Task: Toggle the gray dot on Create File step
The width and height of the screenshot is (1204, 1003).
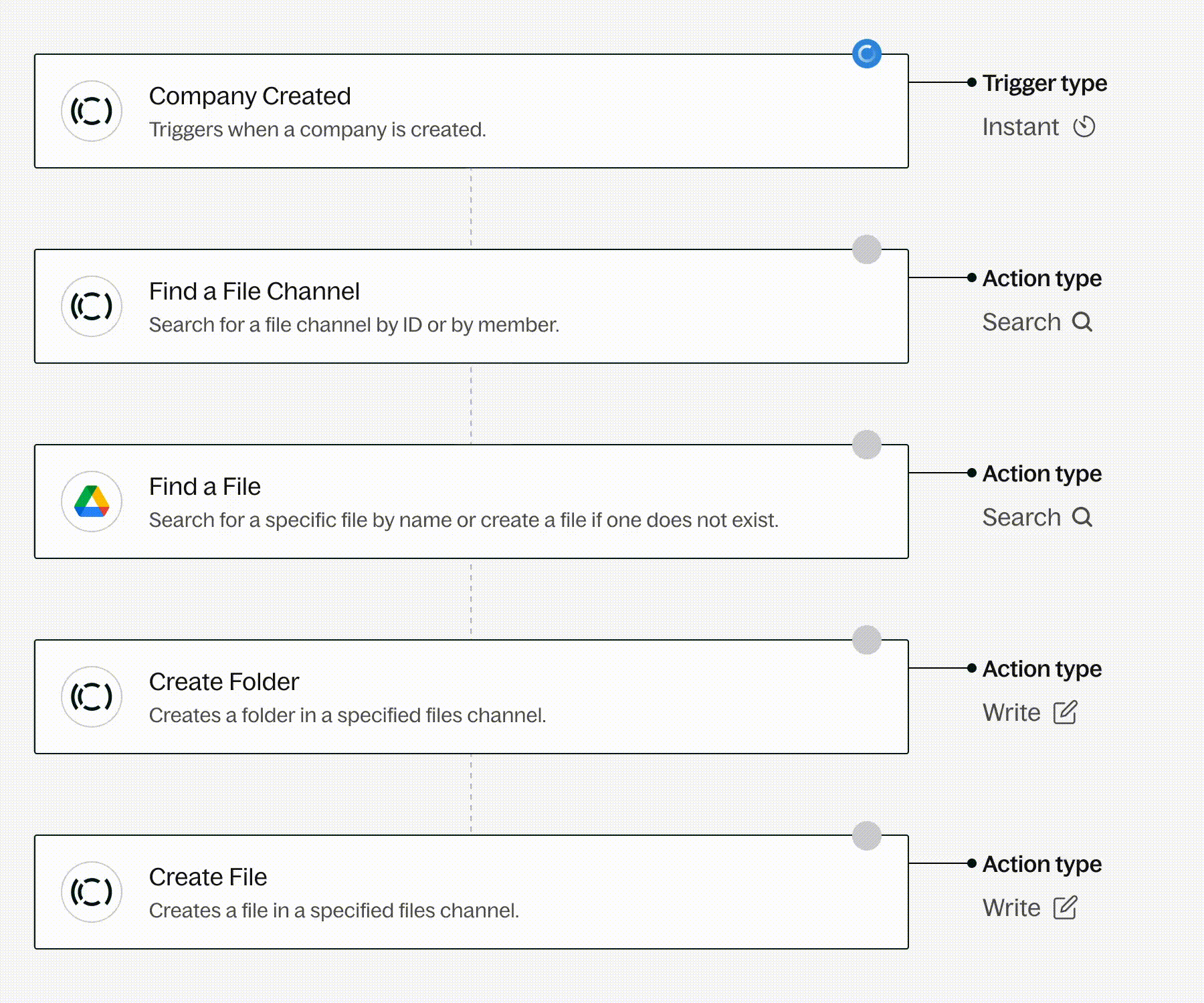Action: click(x=867, y=835)
